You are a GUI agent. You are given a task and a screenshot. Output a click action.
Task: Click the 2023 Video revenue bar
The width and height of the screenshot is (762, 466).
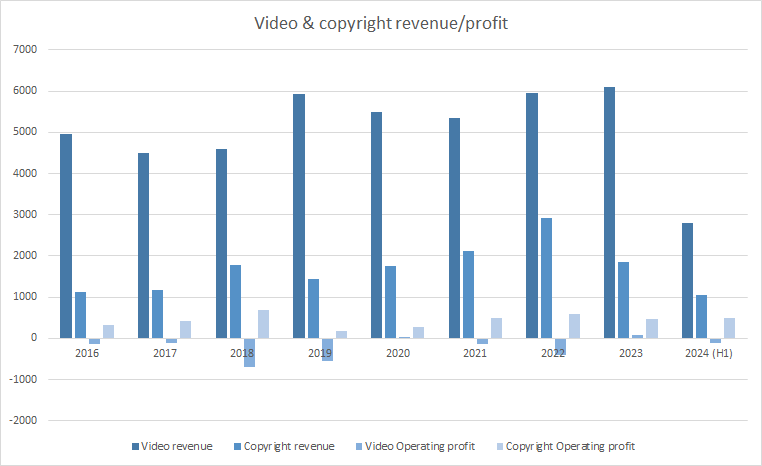(x=609, y=213)
